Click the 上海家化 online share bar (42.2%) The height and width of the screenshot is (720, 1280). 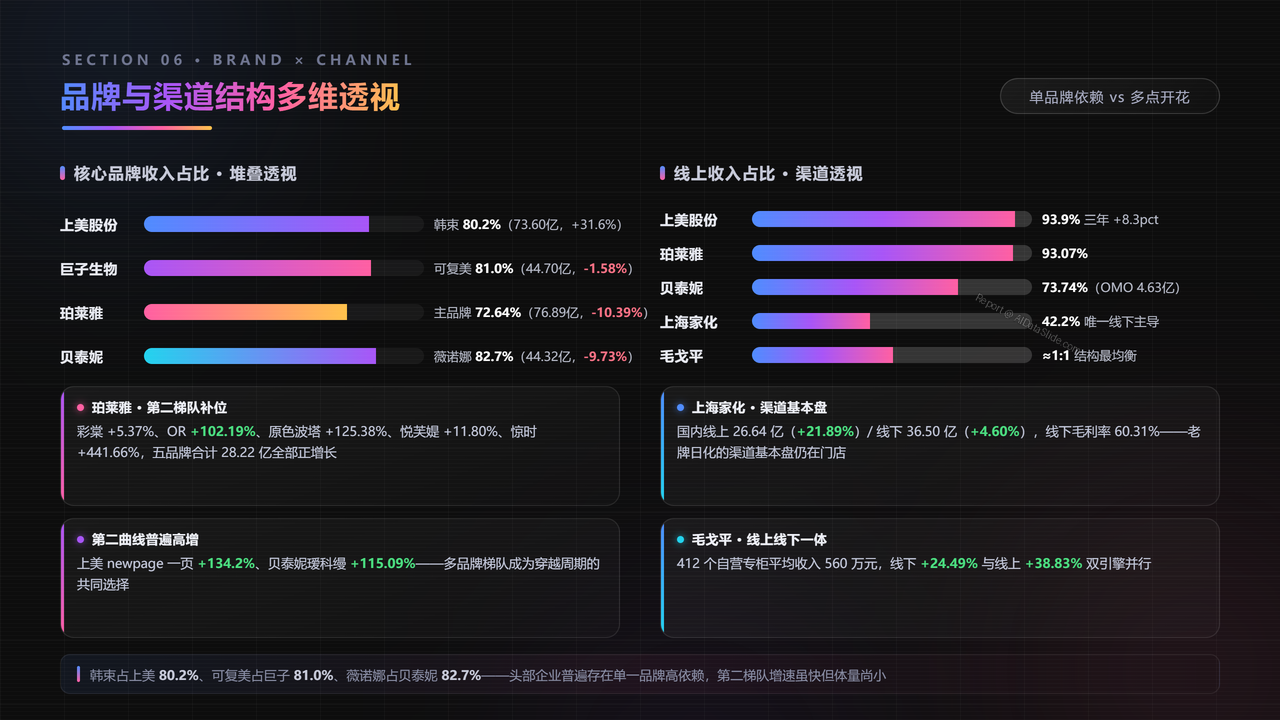click(892, 321)
